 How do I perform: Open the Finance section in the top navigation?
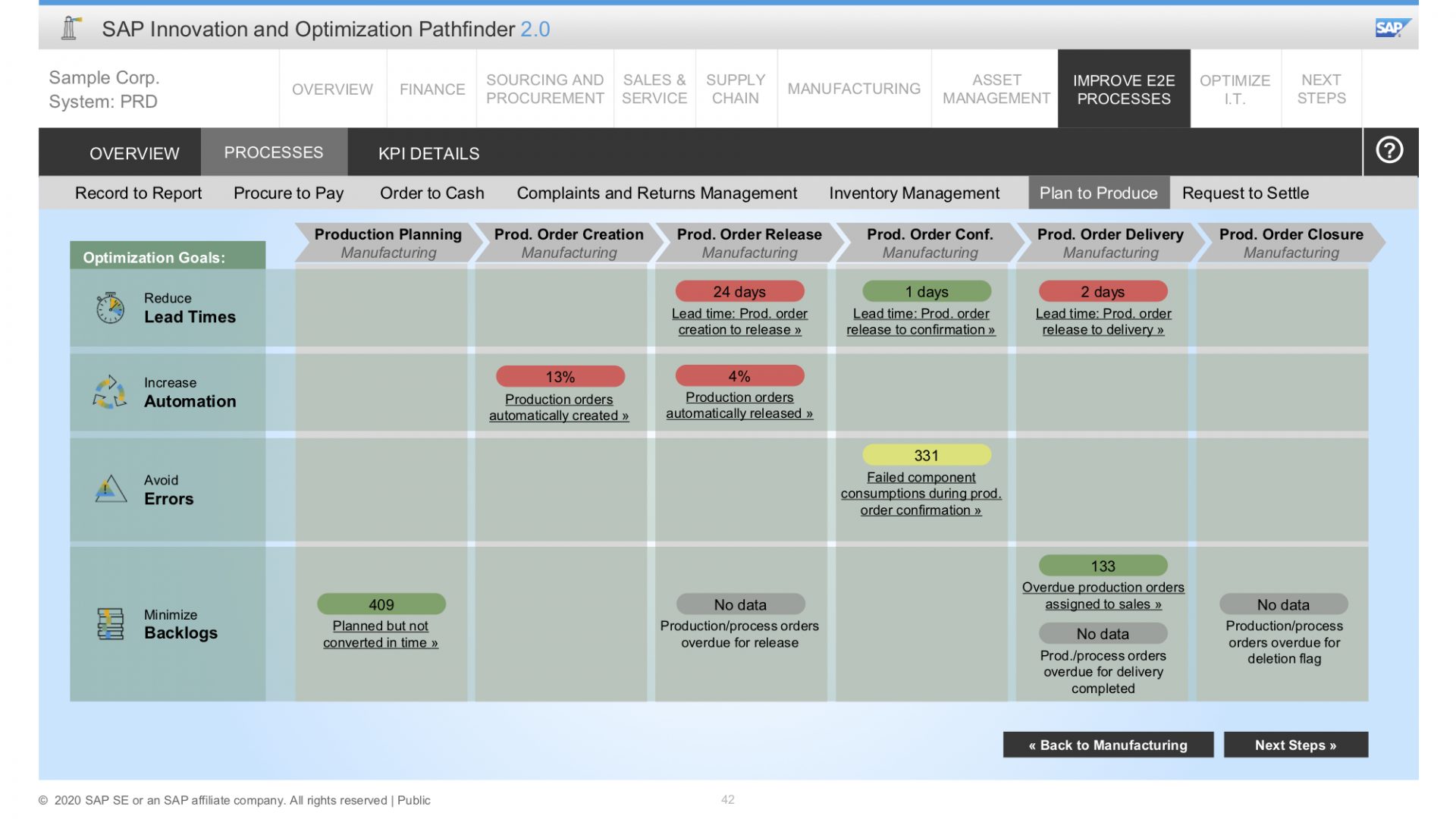click(x=431, y=89)
